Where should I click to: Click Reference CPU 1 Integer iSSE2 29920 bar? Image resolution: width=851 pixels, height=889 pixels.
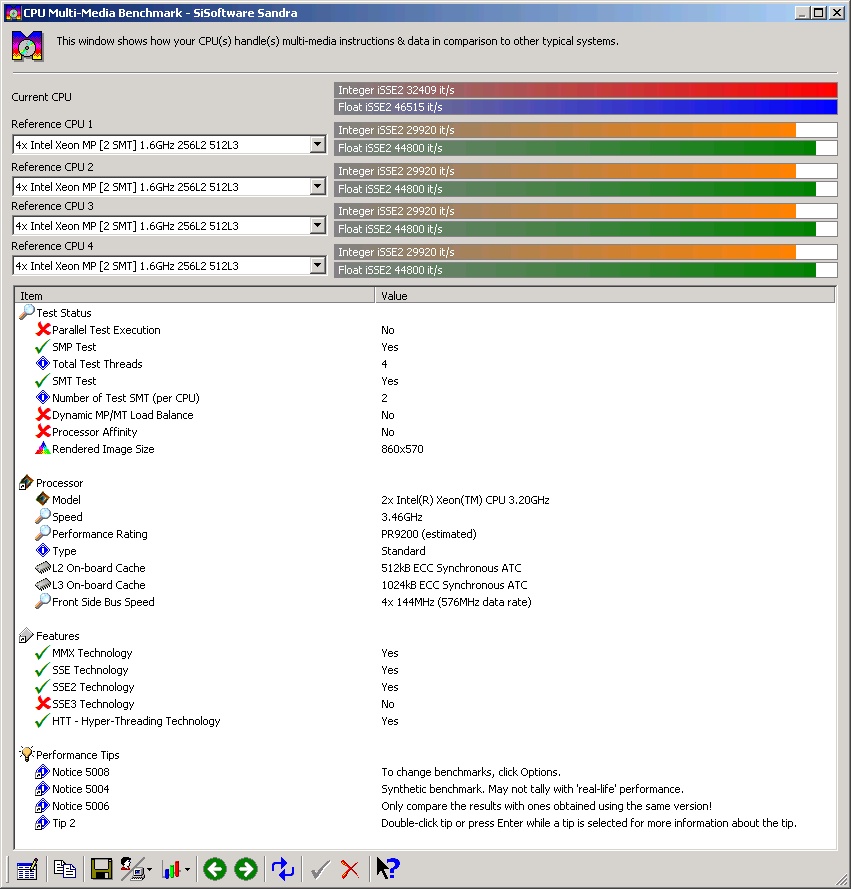coord(586,130)
